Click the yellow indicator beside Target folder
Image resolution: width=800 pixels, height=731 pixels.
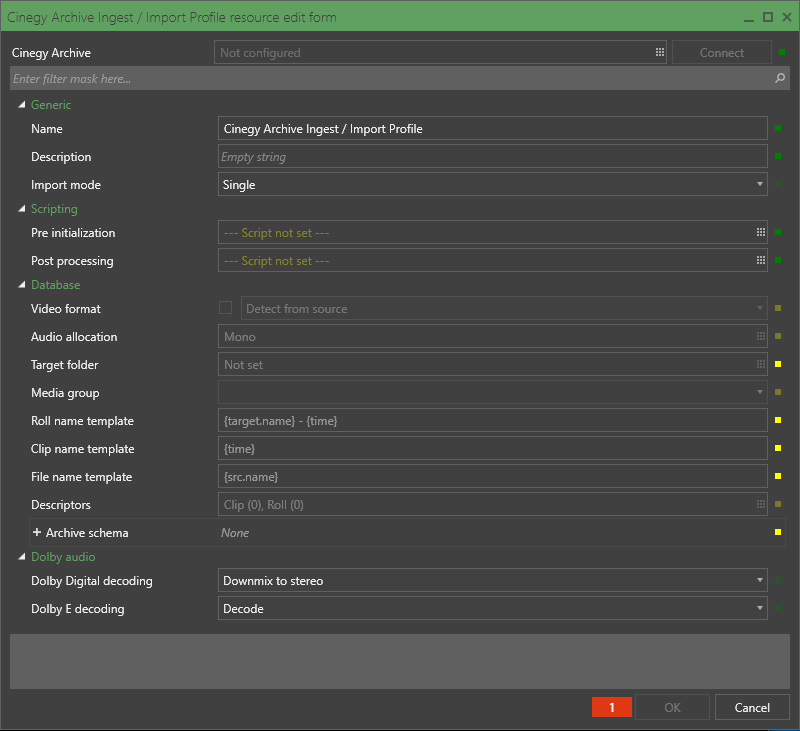click(x=778, y=364)
